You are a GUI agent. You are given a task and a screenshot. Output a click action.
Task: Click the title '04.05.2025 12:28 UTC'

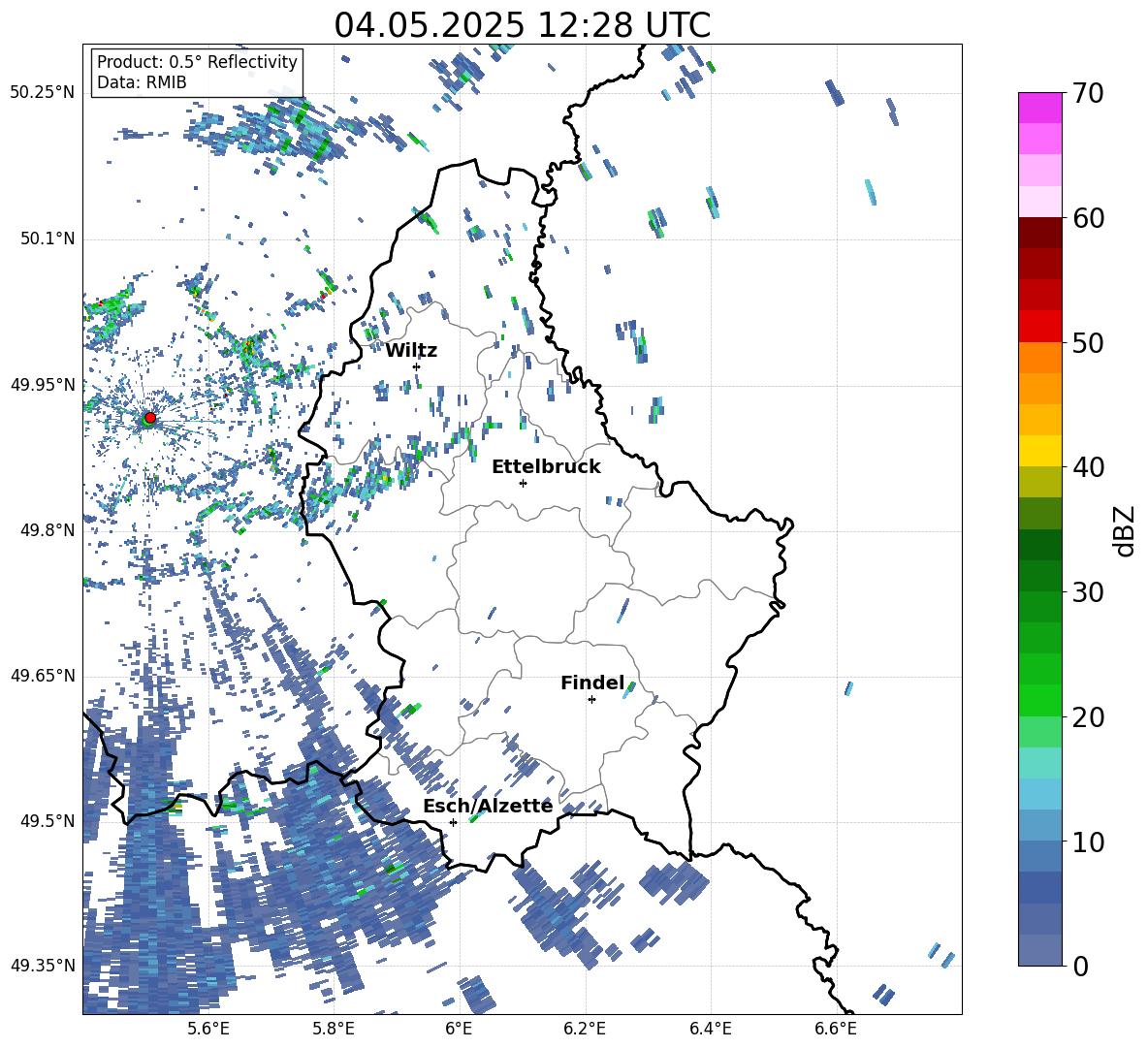(x=523, y=25)
